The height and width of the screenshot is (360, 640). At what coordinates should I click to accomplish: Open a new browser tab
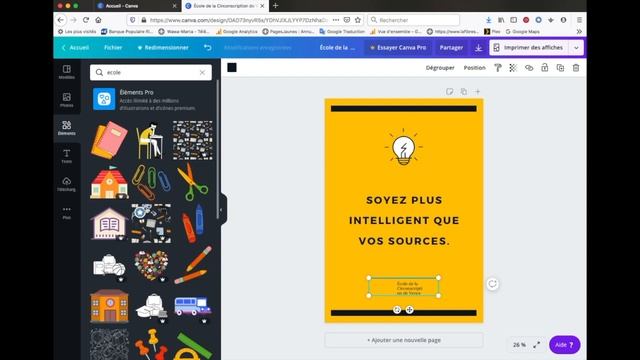(276, 6)
